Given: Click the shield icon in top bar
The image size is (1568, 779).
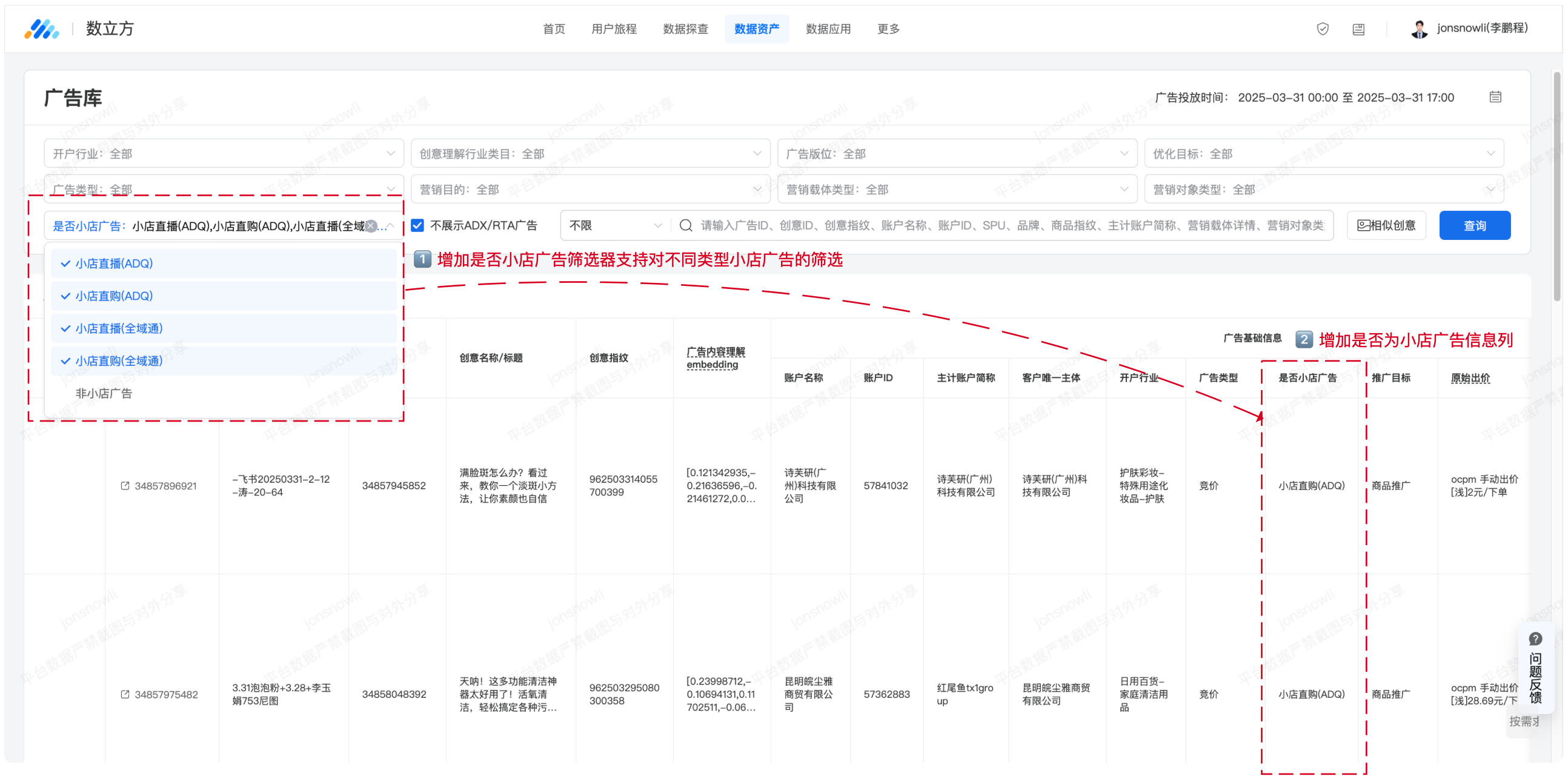Looking at the screenshot, I should point(1322,28).
